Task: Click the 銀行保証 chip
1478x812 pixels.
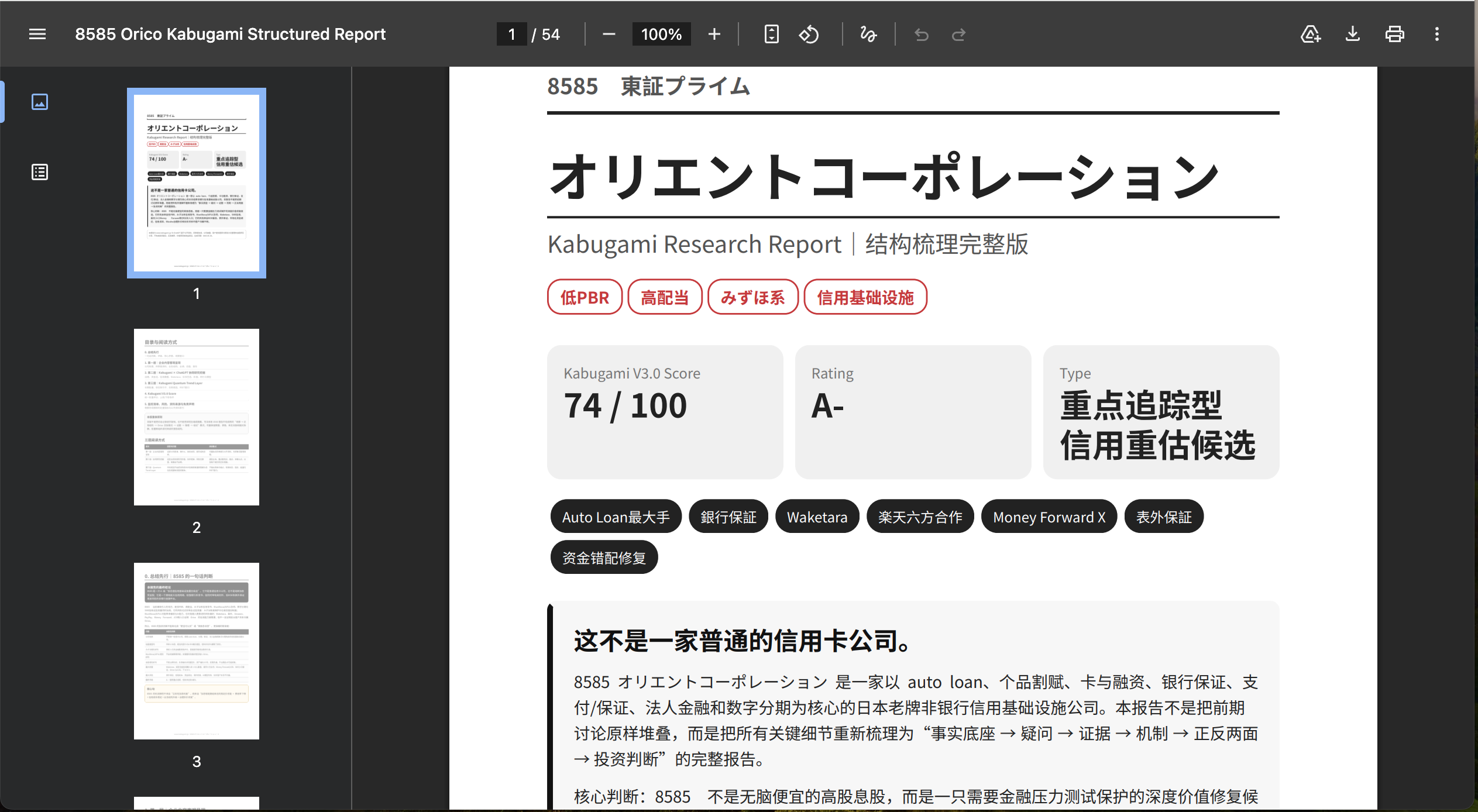Action: coord(728,517)
